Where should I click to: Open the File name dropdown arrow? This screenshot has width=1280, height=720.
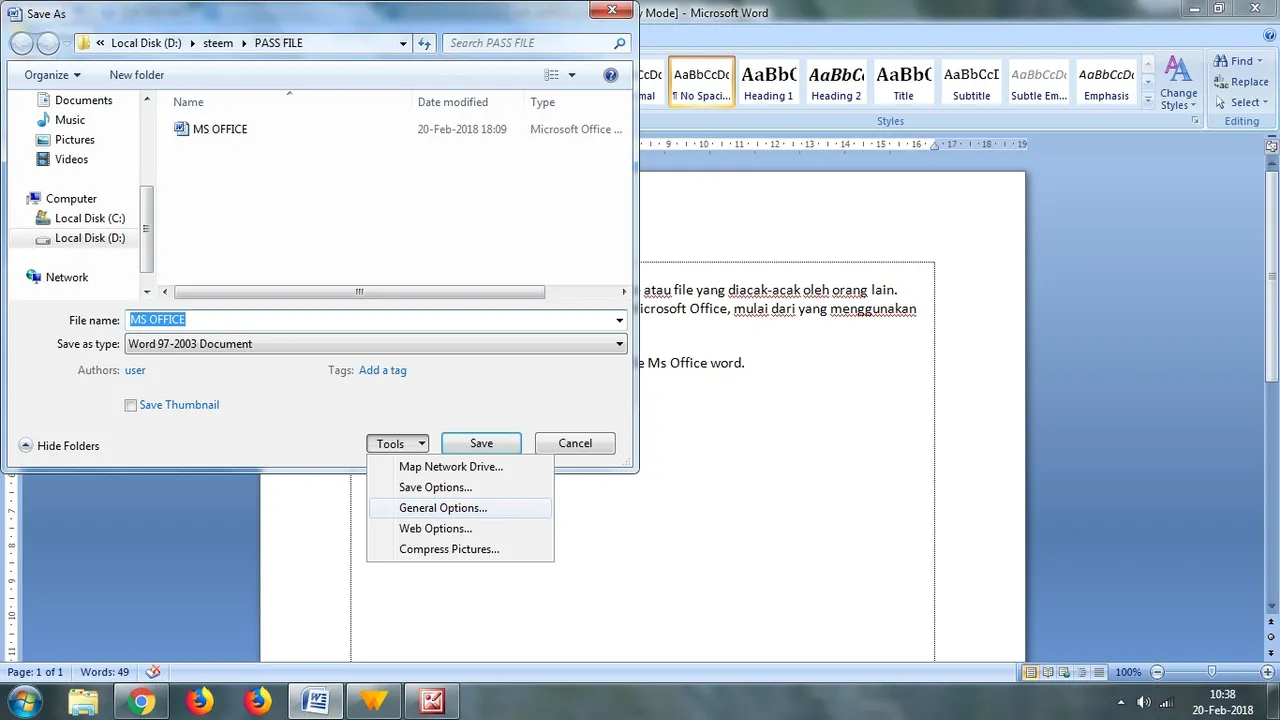(620, 320)
